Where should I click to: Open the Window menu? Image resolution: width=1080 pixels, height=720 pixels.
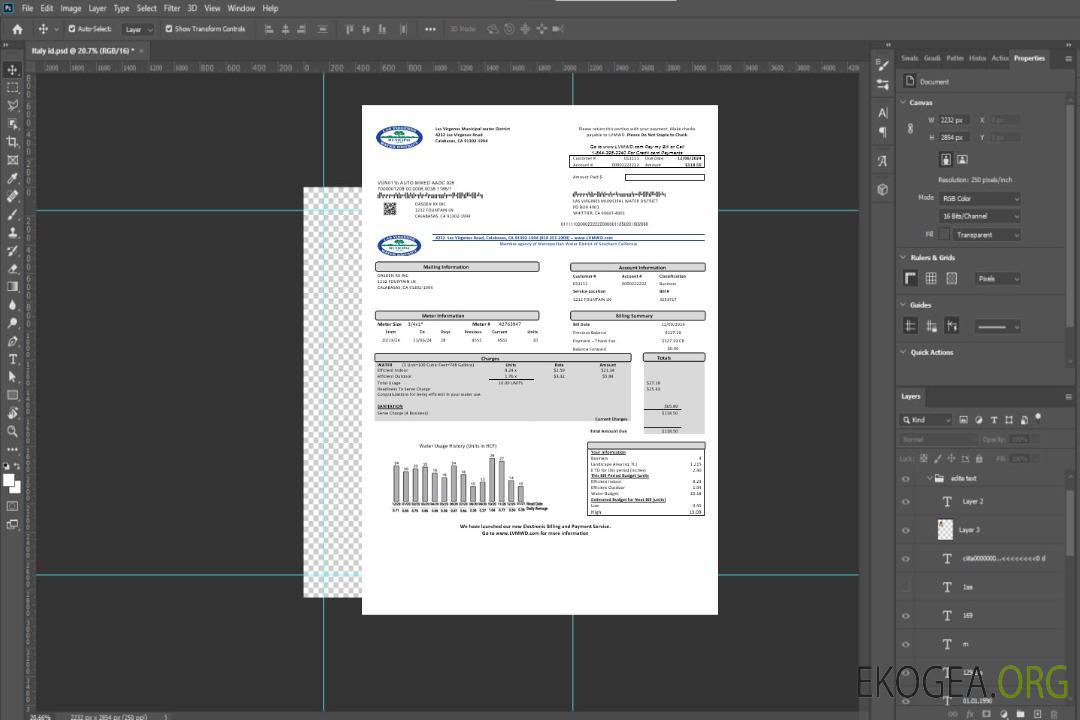[241, 8]
